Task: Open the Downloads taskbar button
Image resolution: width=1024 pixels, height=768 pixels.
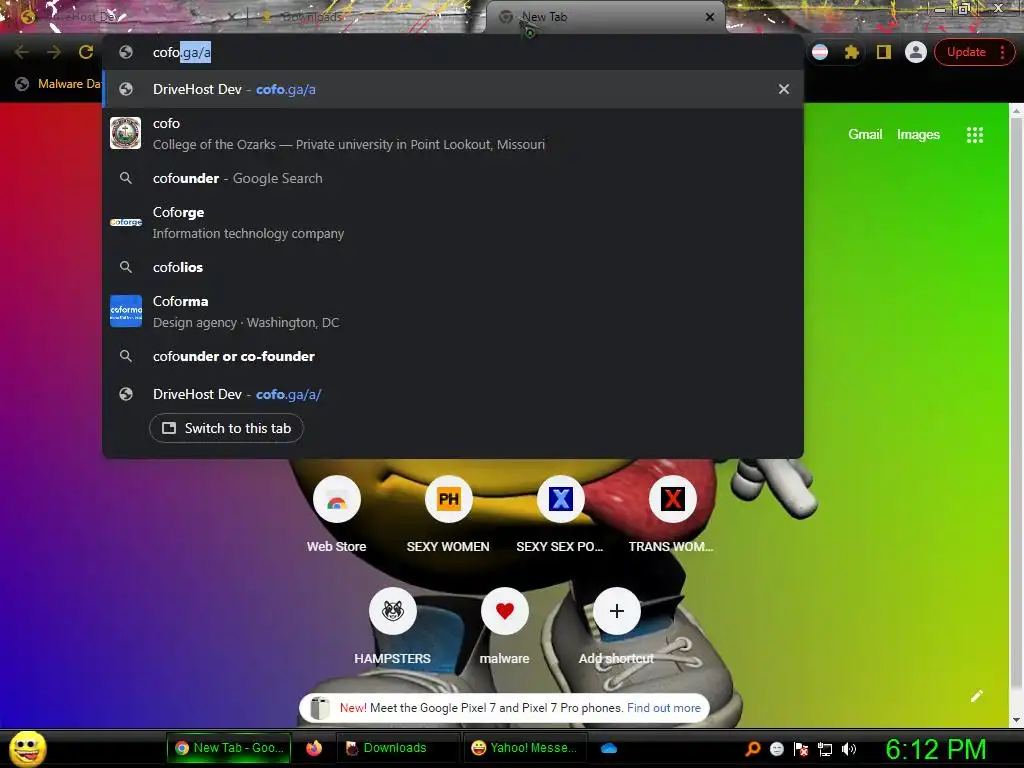Action: (396, 748)
